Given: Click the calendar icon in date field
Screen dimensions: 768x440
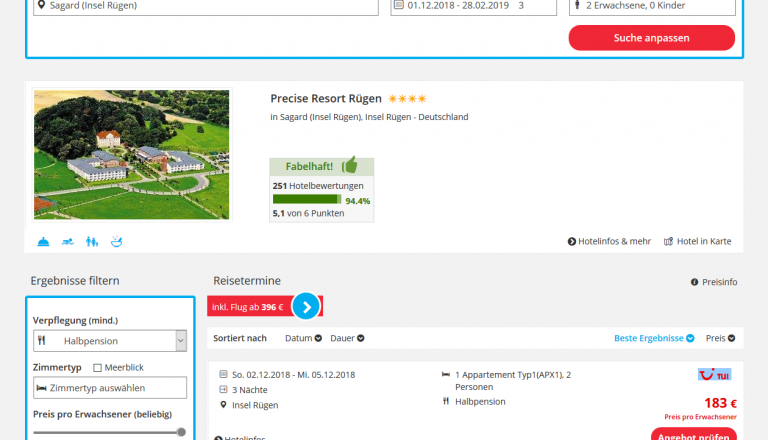Looking at the screenshot, I should 399,5.
